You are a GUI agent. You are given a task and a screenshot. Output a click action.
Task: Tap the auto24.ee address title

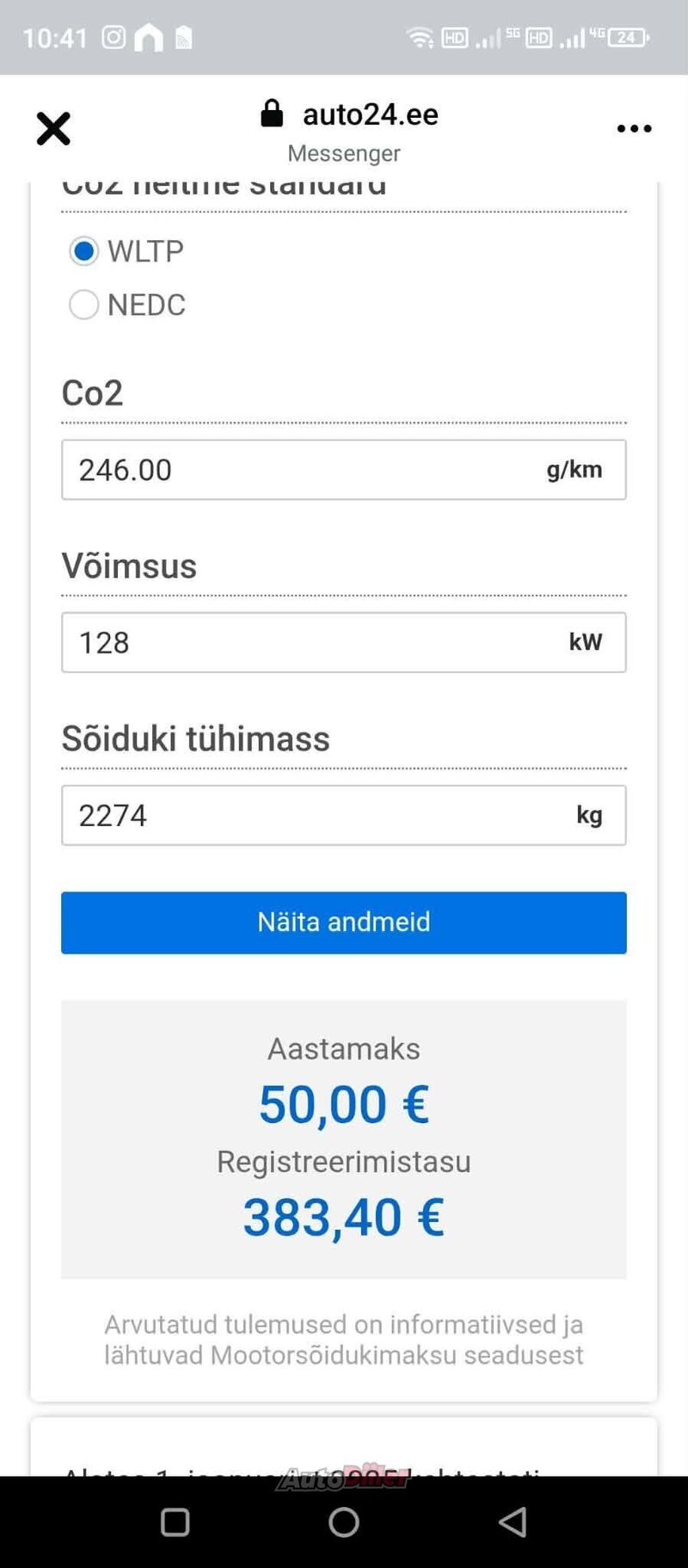[x=371, y=114]
